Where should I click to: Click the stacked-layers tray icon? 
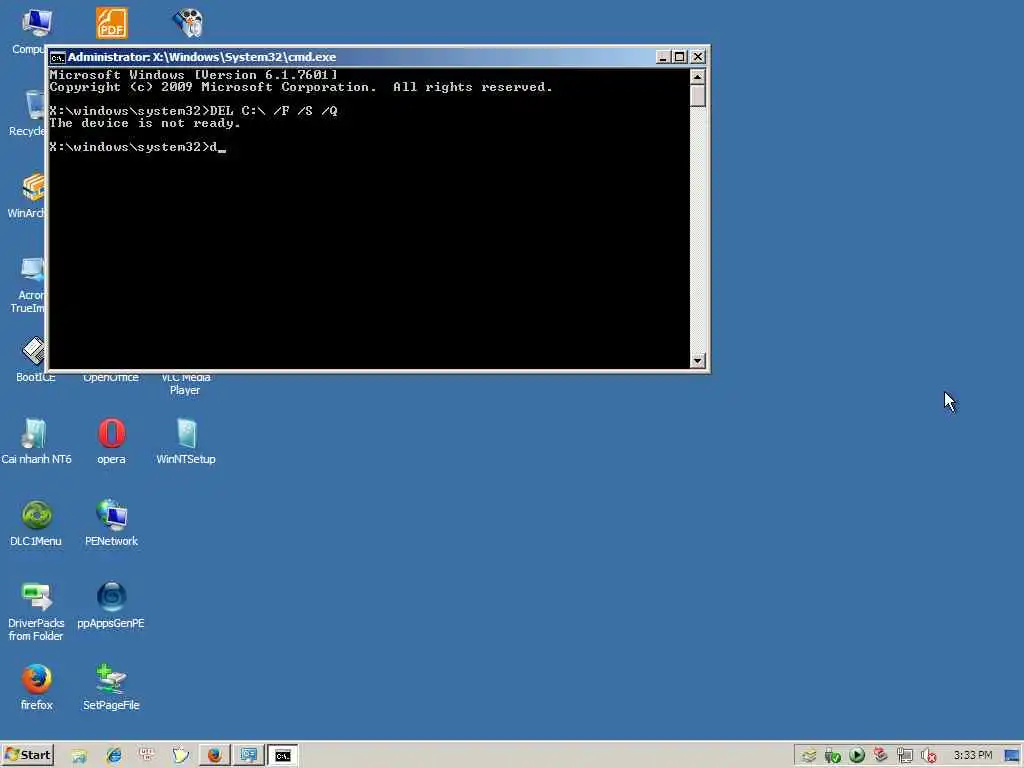tap(809, 756)
